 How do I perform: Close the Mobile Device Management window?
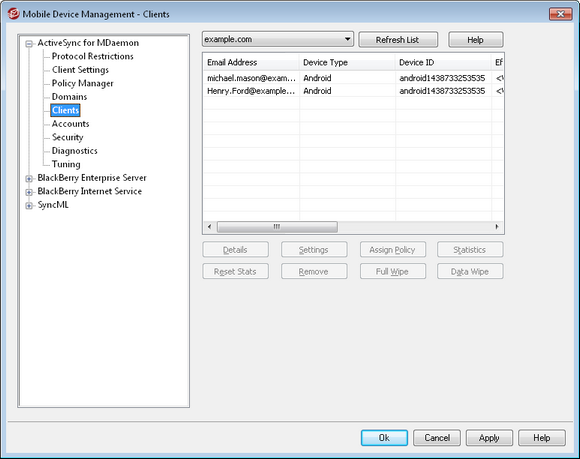tap(560, 14)
